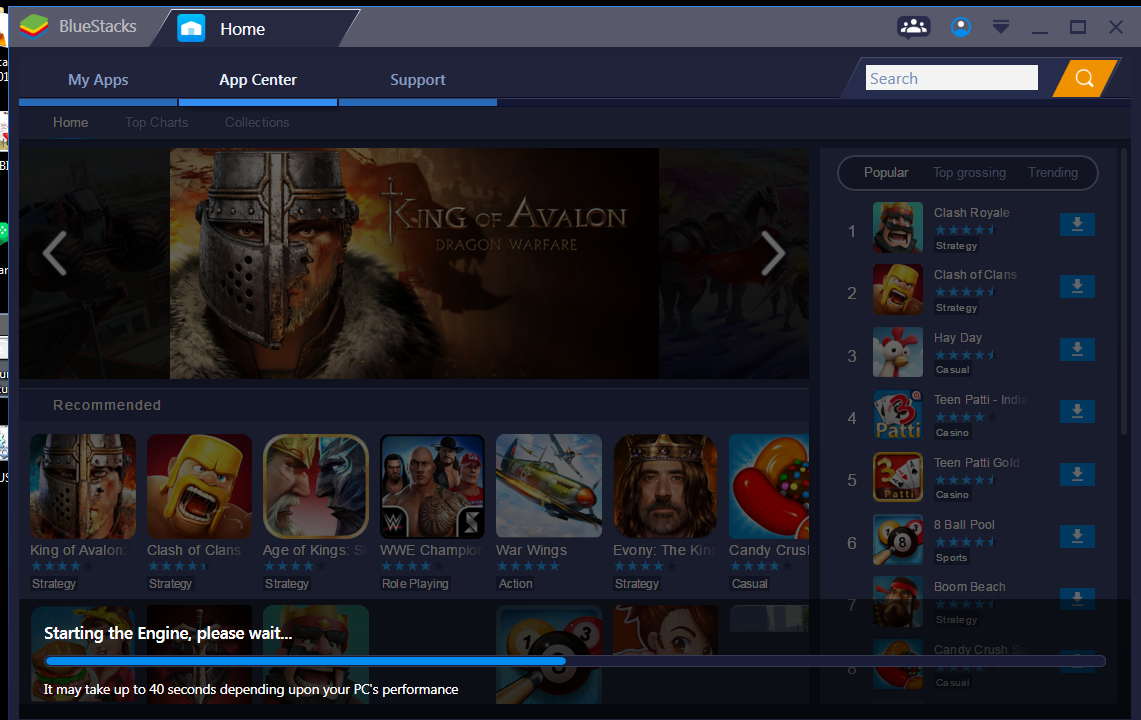Open Hay Day chicken icon
Screen dimensions: 1141x720
click(898, 352)
